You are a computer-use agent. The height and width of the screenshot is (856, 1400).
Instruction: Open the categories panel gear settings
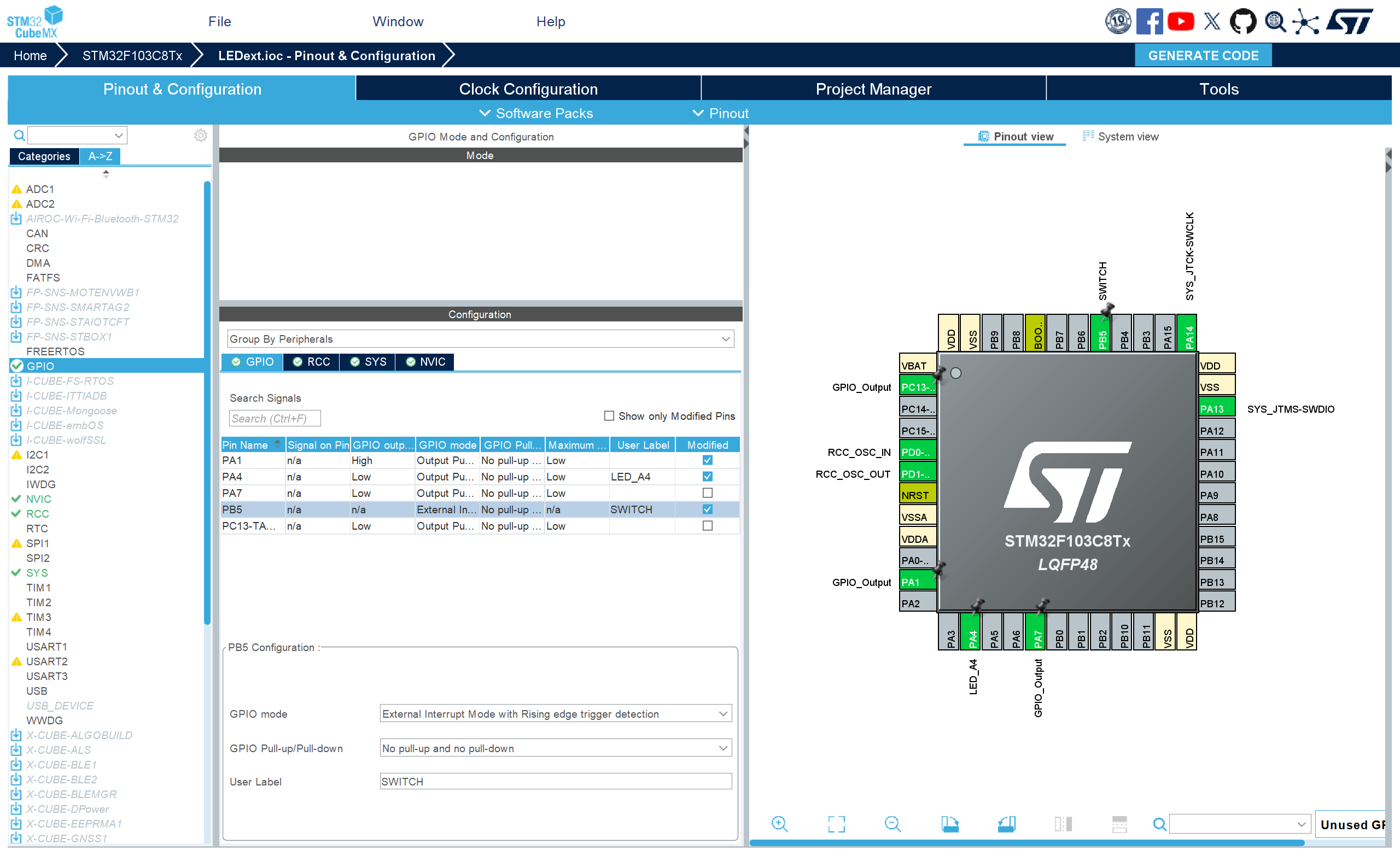pyautogui.click(x=201, y=135)
